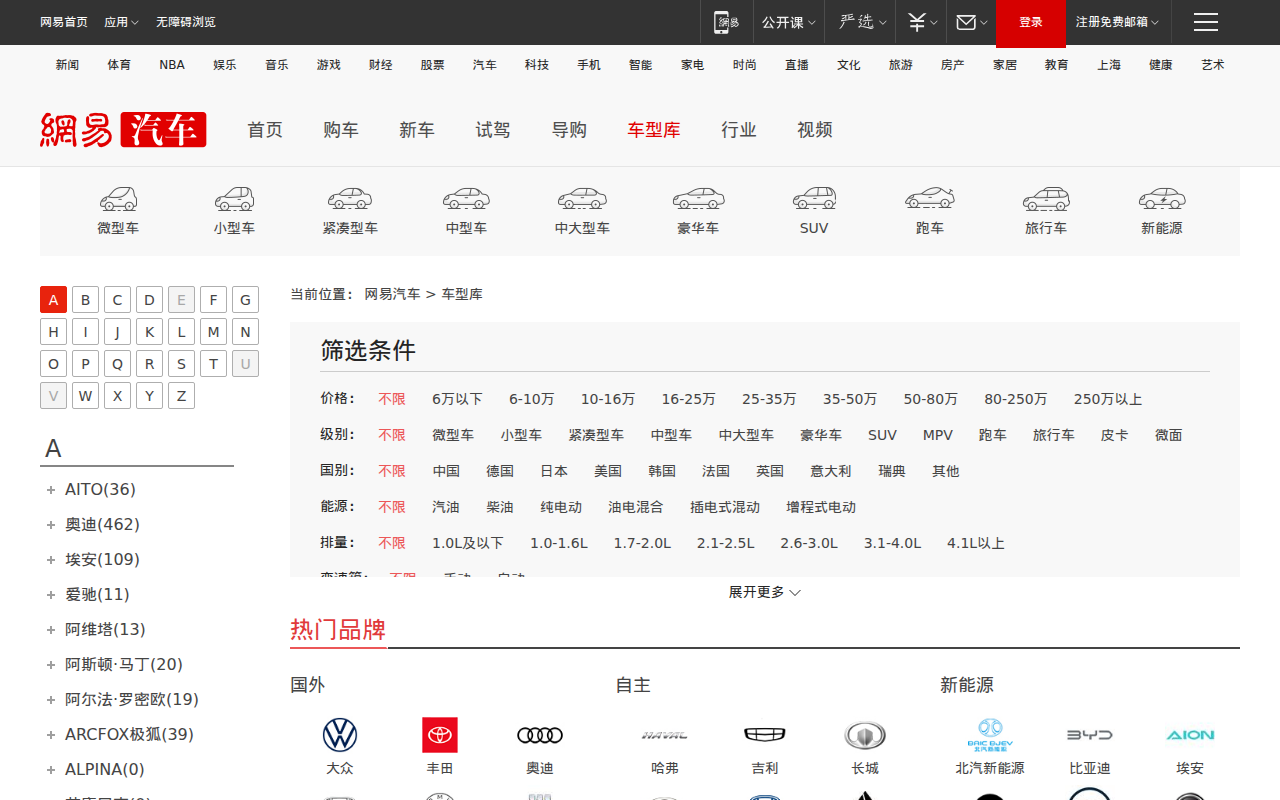This screenshot has width=1280, height=800.
Task: Select the 微型车 car type icon
Action: pyautogui.click(x=118, y=198)
